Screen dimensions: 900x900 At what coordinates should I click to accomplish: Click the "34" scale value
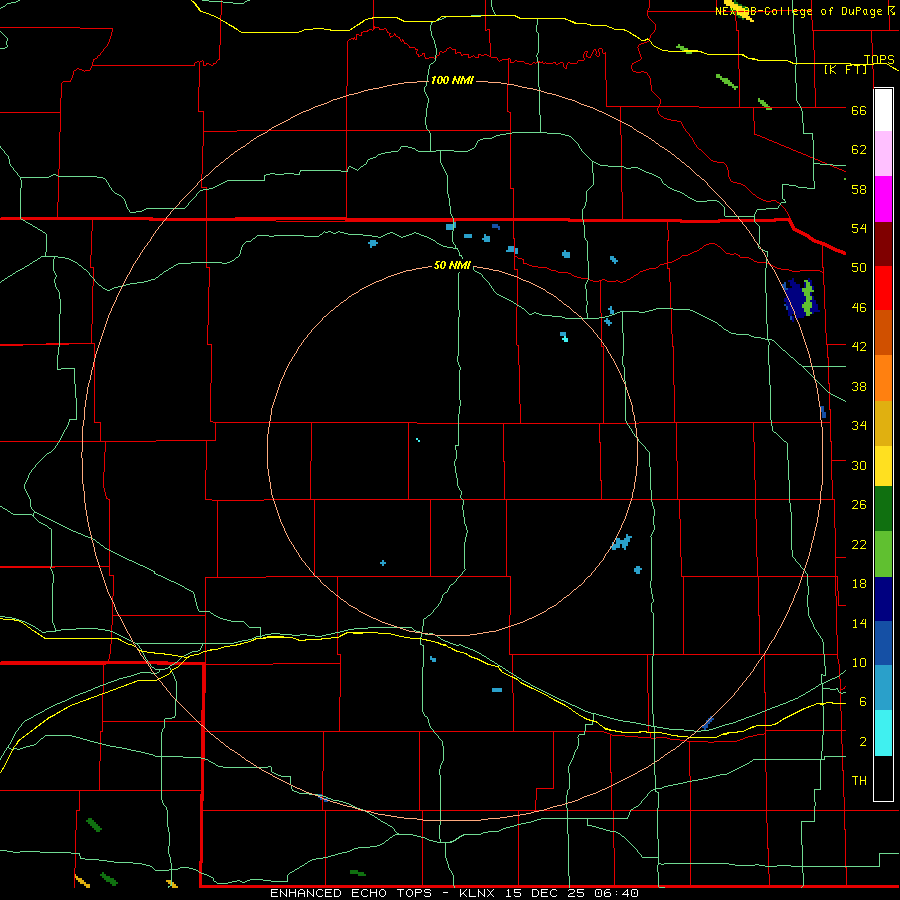click(859, 426)
